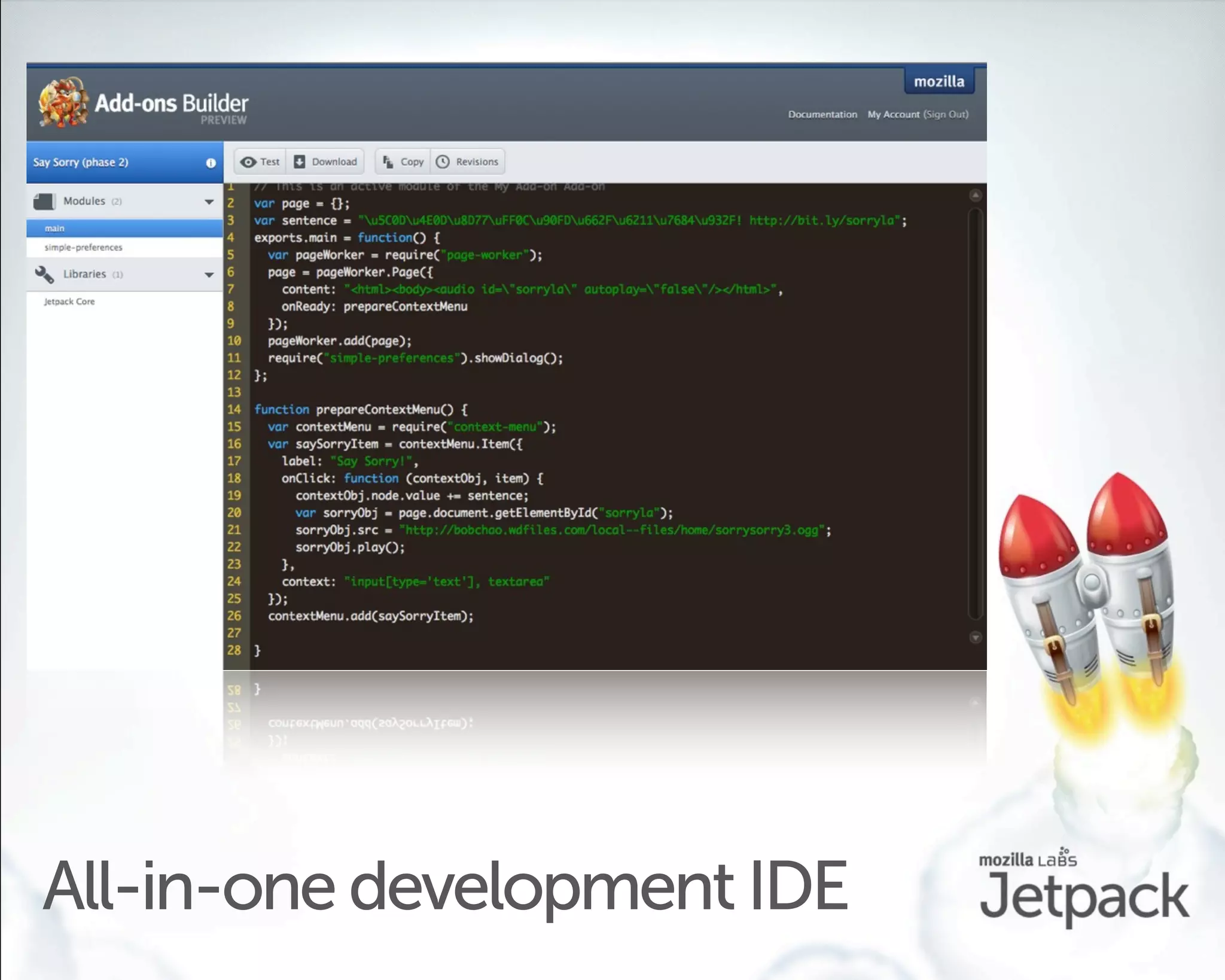Click line number 10 in gutter
Image resolution: width=1225 pixels, height=980 pixels.
pos(234,341)
